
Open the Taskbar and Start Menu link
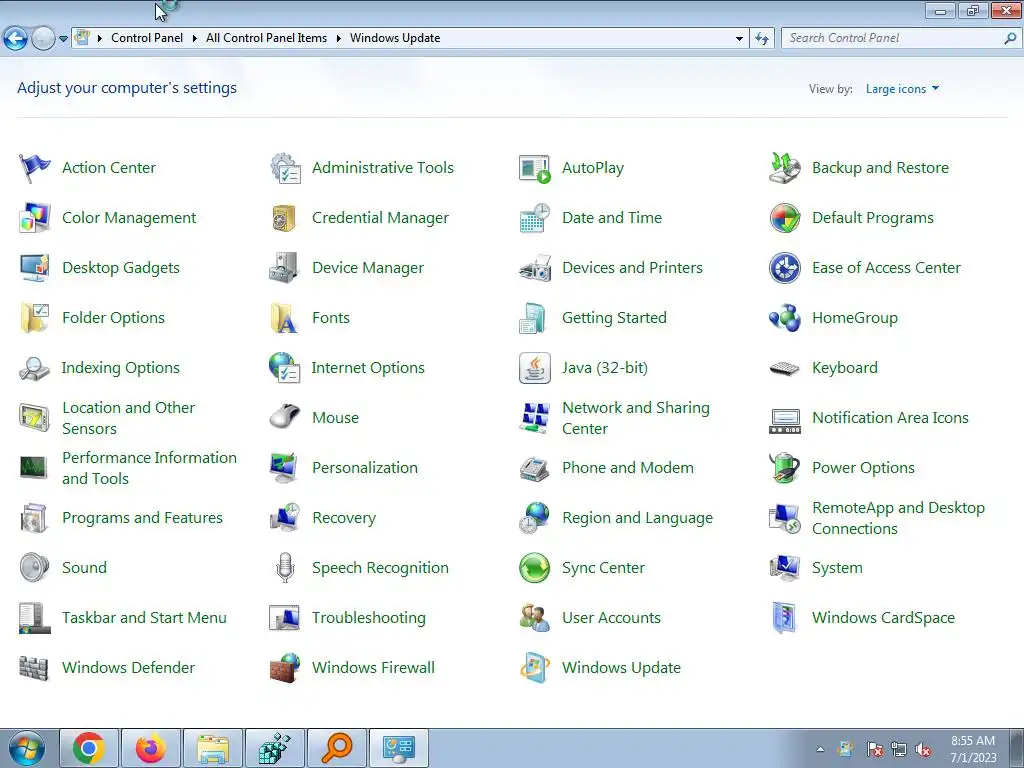click(144, 618)
